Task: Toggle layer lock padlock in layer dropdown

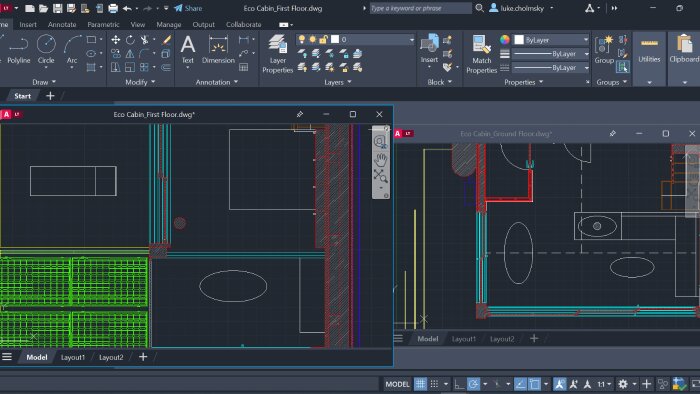Action: pos(323,39)
